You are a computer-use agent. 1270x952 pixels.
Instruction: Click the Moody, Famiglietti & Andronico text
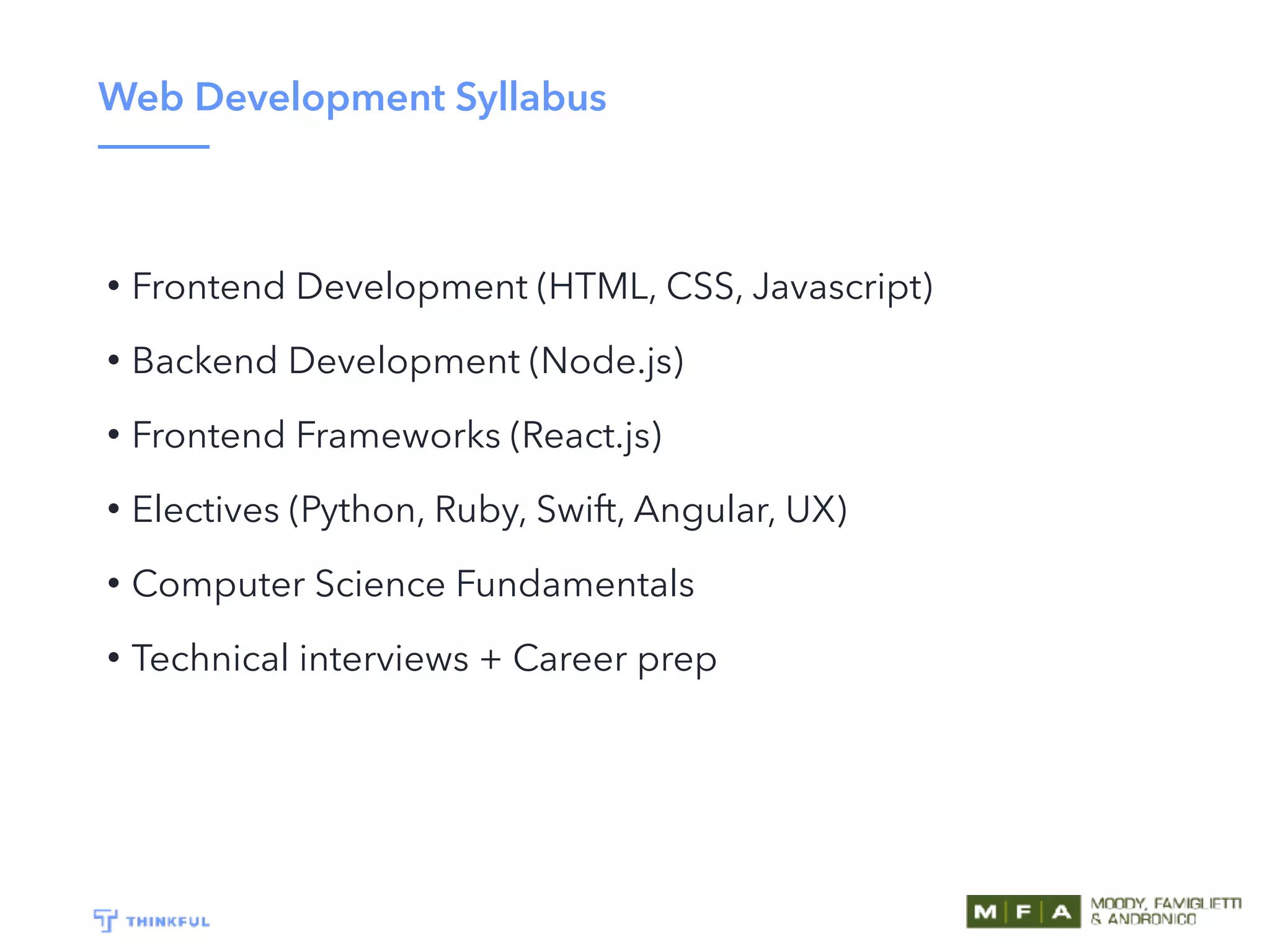(1165, 912)
